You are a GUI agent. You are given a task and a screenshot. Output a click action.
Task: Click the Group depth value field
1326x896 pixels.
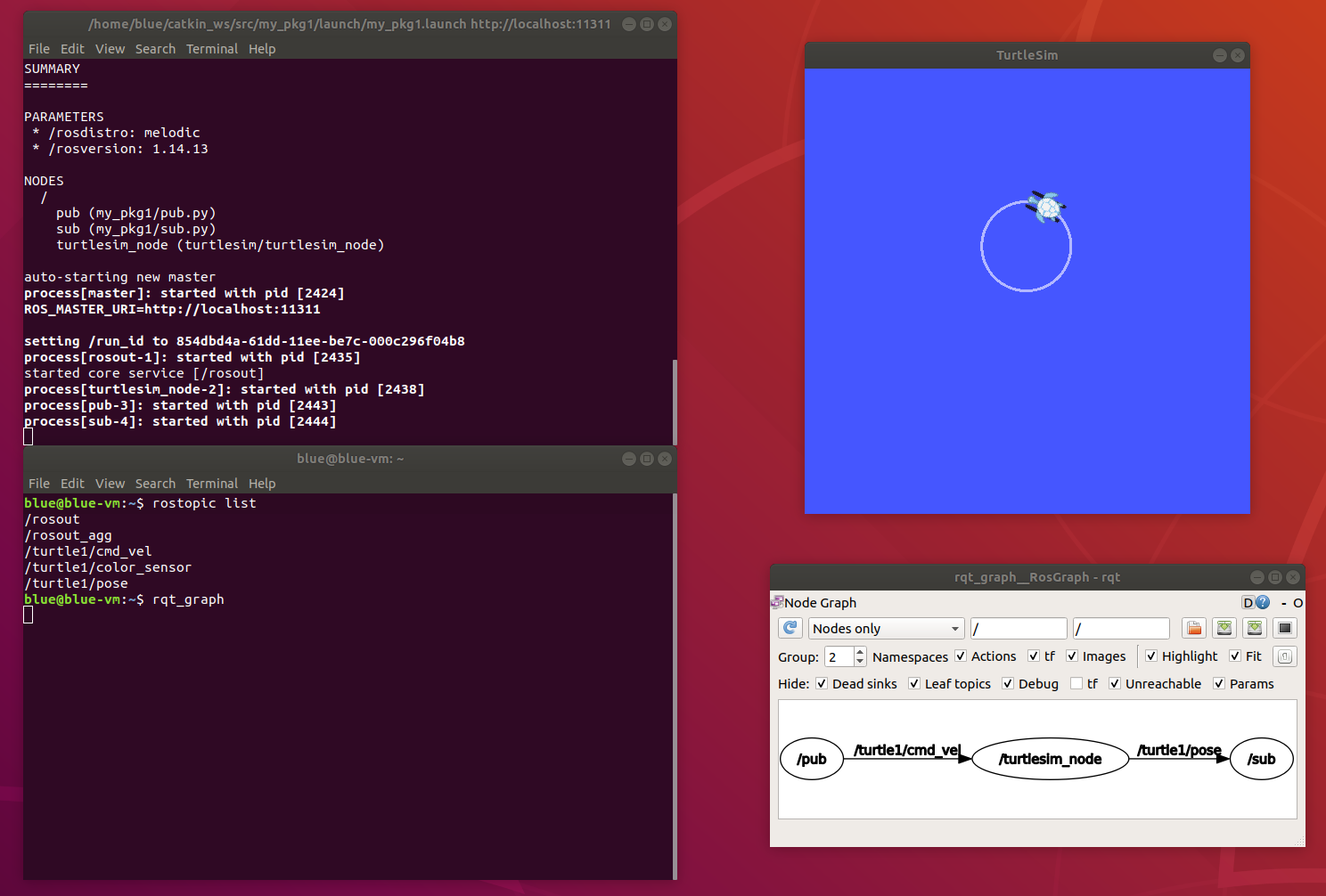pyautogui.click(x=839, y=656)
